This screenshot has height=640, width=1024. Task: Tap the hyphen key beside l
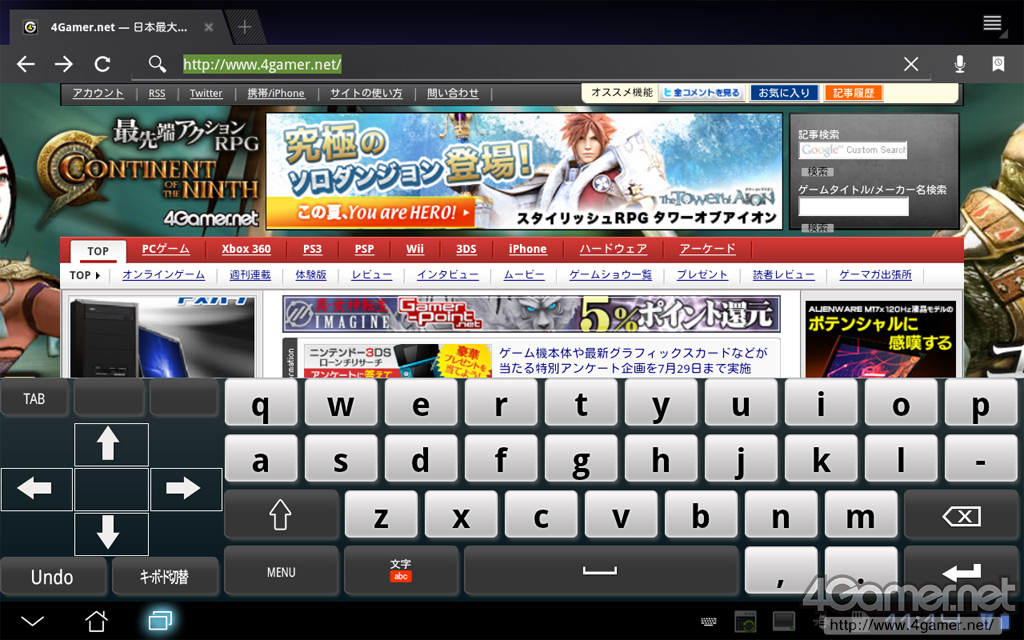coord(980,460)
